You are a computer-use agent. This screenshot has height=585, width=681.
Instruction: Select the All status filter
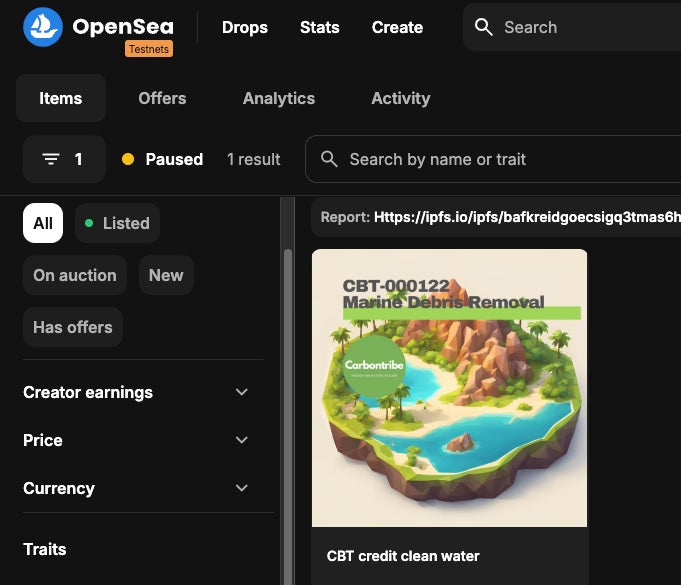[x=43, y=223]
